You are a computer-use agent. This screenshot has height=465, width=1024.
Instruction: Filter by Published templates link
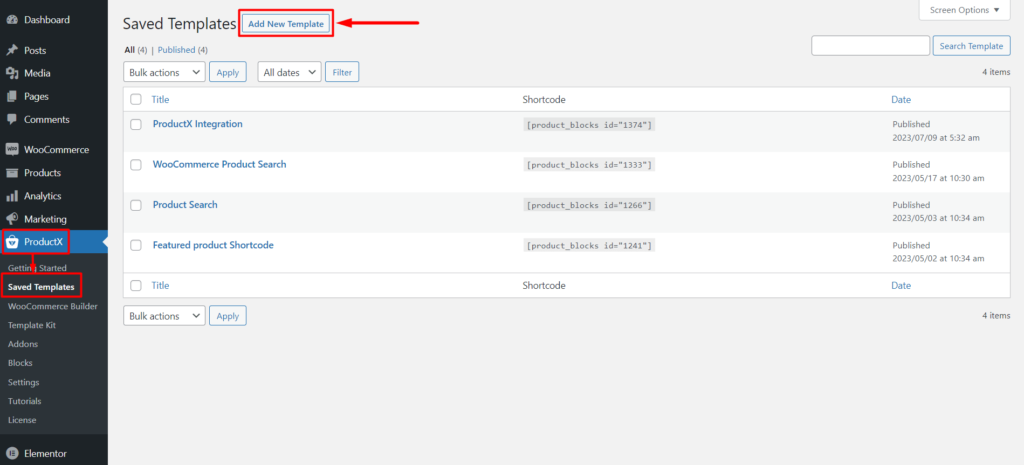coord(176,50)
